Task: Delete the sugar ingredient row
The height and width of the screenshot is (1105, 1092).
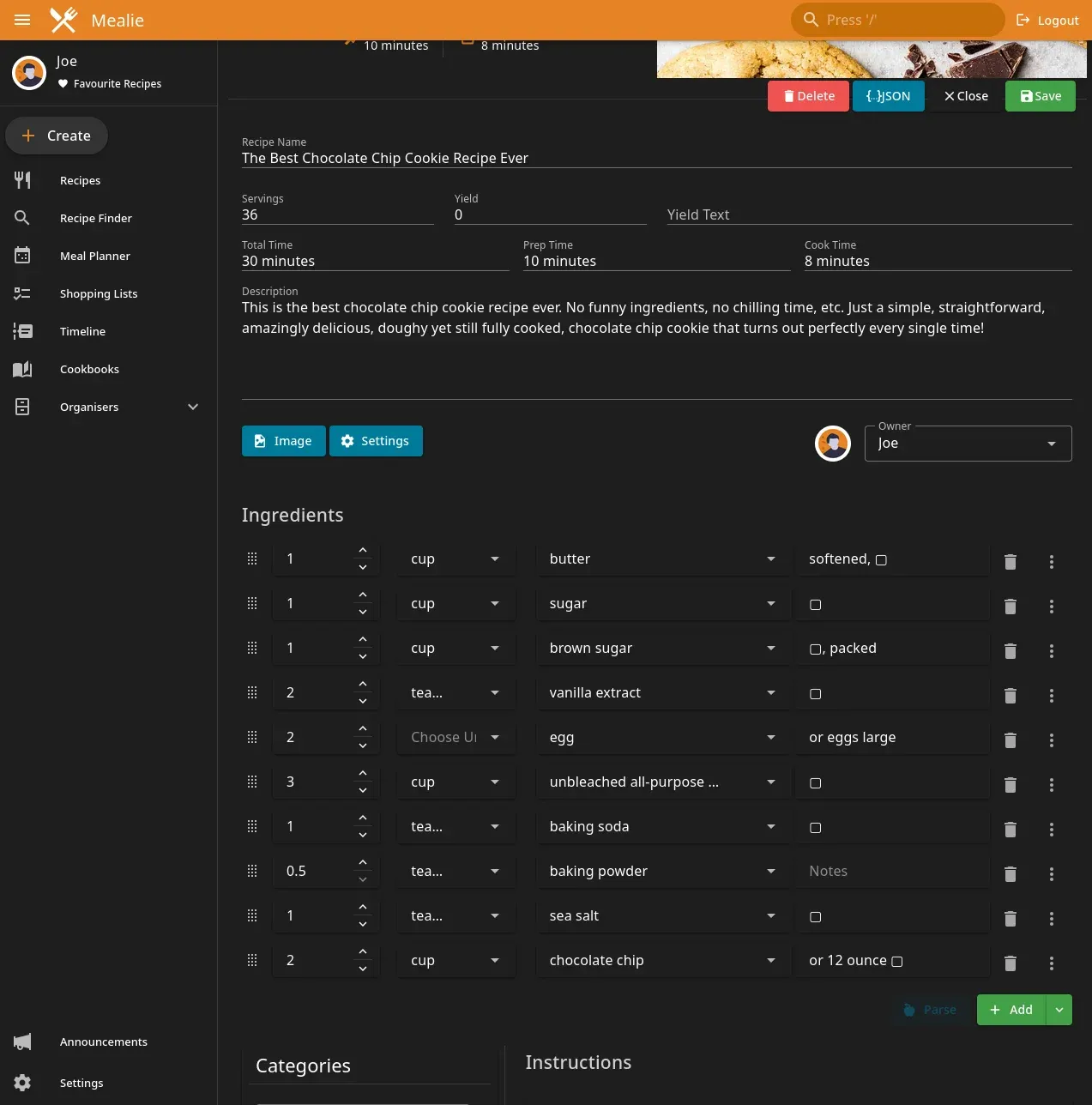Action: [x=1011, y=606]
